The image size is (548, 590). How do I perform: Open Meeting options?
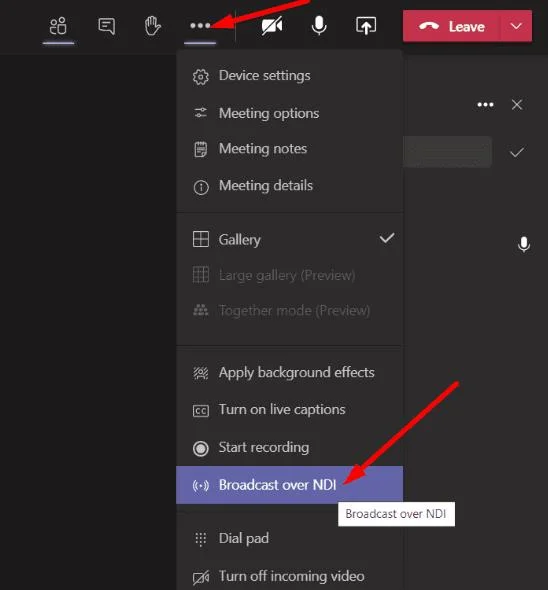pos(289,113)
